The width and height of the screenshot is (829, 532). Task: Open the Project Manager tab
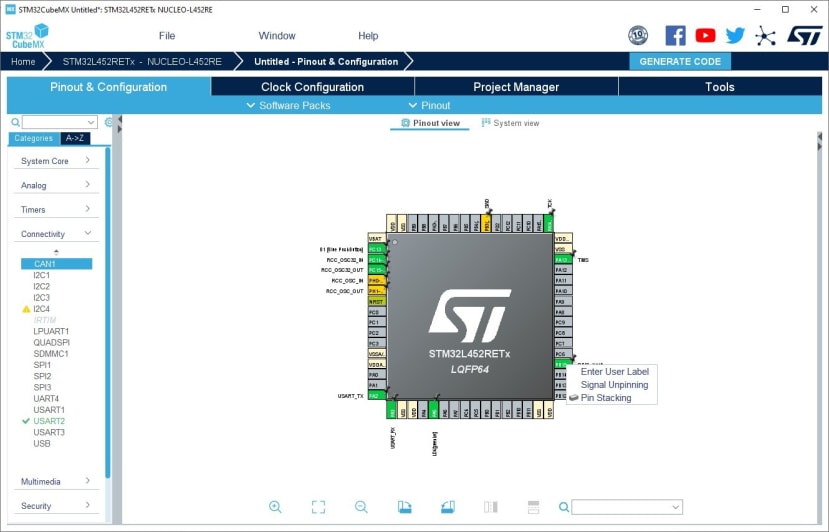516,87
